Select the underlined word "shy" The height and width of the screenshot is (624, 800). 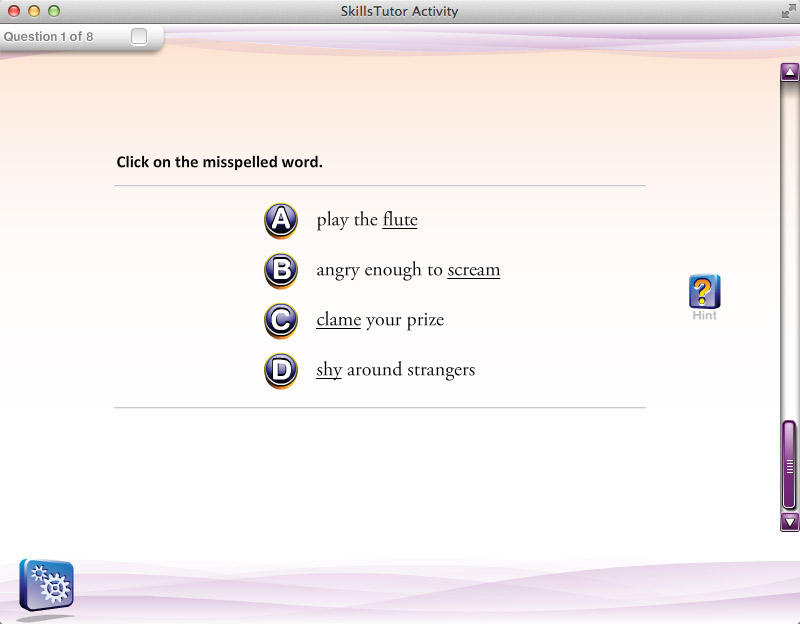(x=329, y=370)
